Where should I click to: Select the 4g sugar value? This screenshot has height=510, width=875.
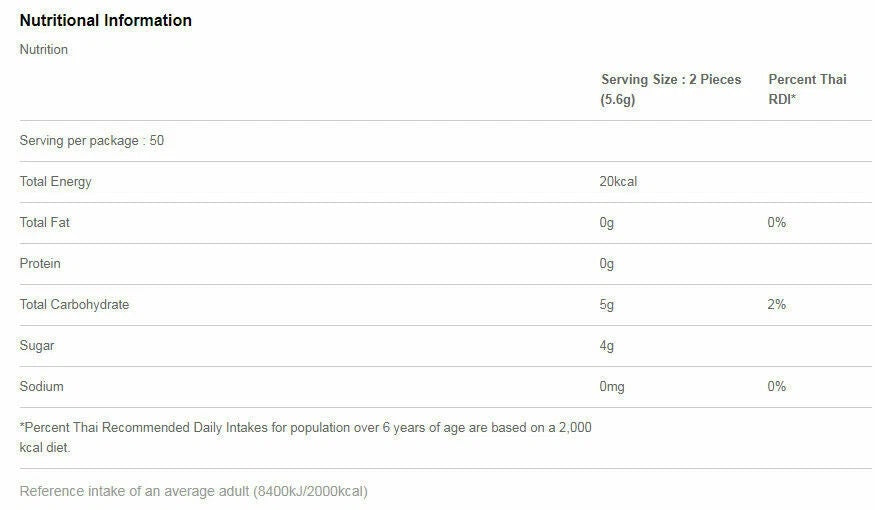[607, 346]
